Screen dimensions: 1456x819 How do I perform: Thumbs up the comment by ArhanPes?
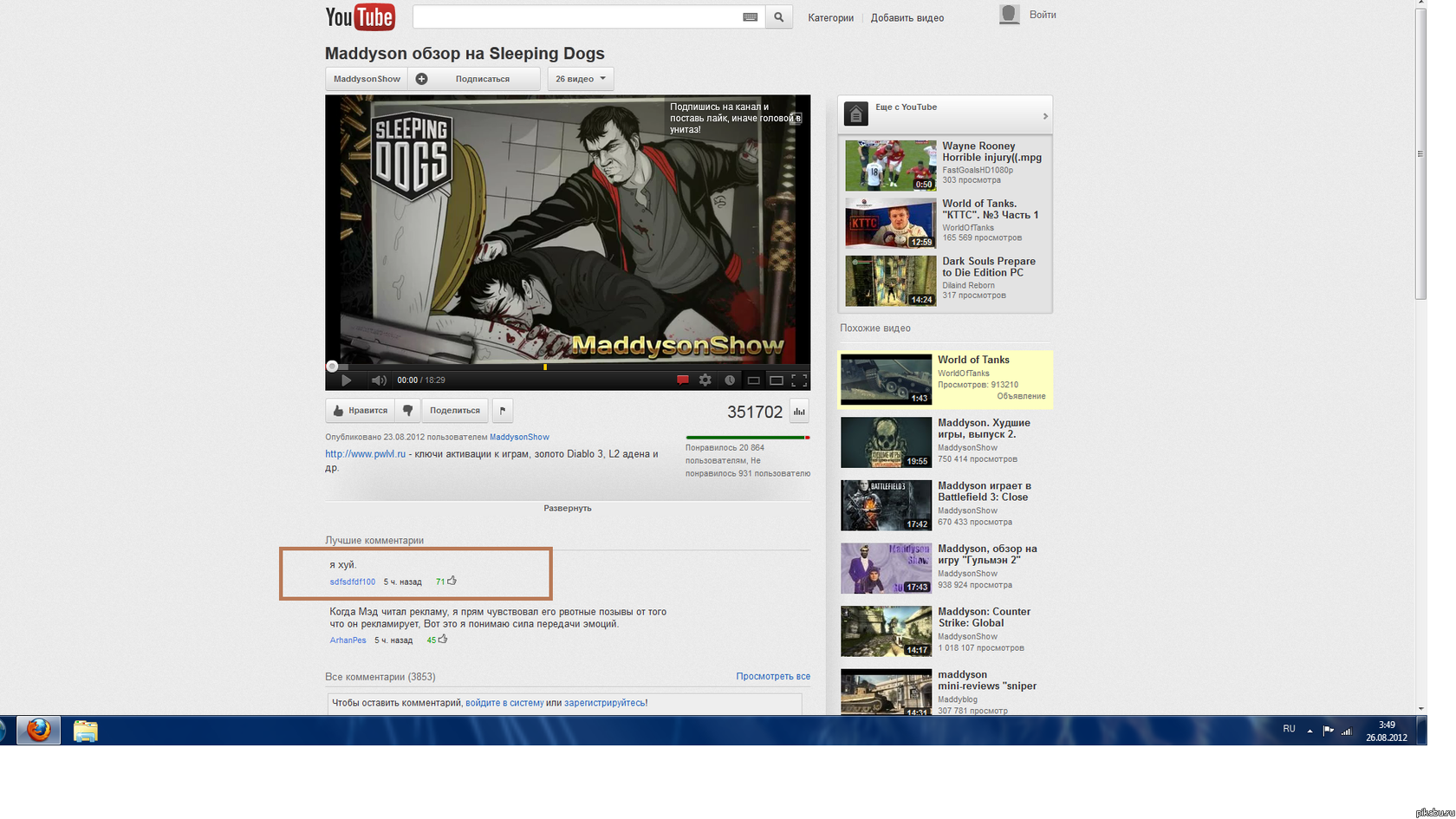tap(443, 640)
